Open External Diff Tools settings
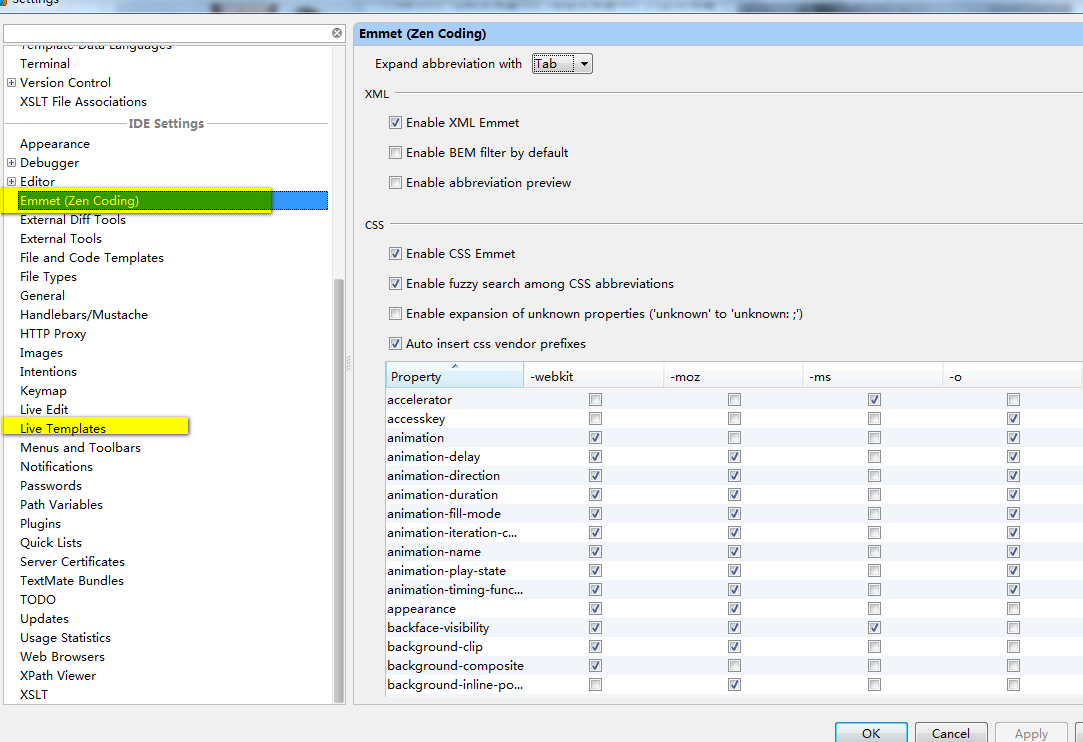1083x742 pixels. pyautogui.click(x=73, y=220)
